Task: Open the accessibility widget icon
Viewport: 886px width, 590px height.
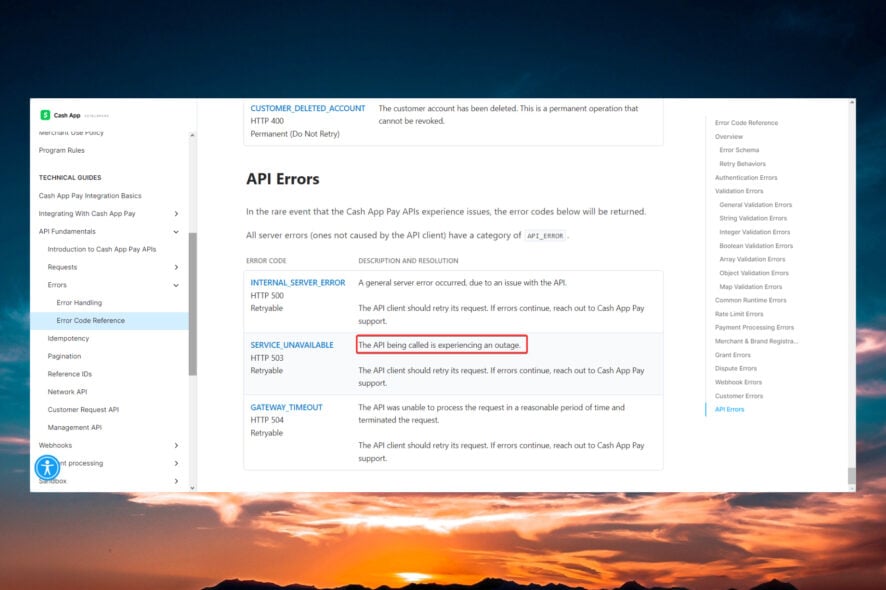Action: 47,467
